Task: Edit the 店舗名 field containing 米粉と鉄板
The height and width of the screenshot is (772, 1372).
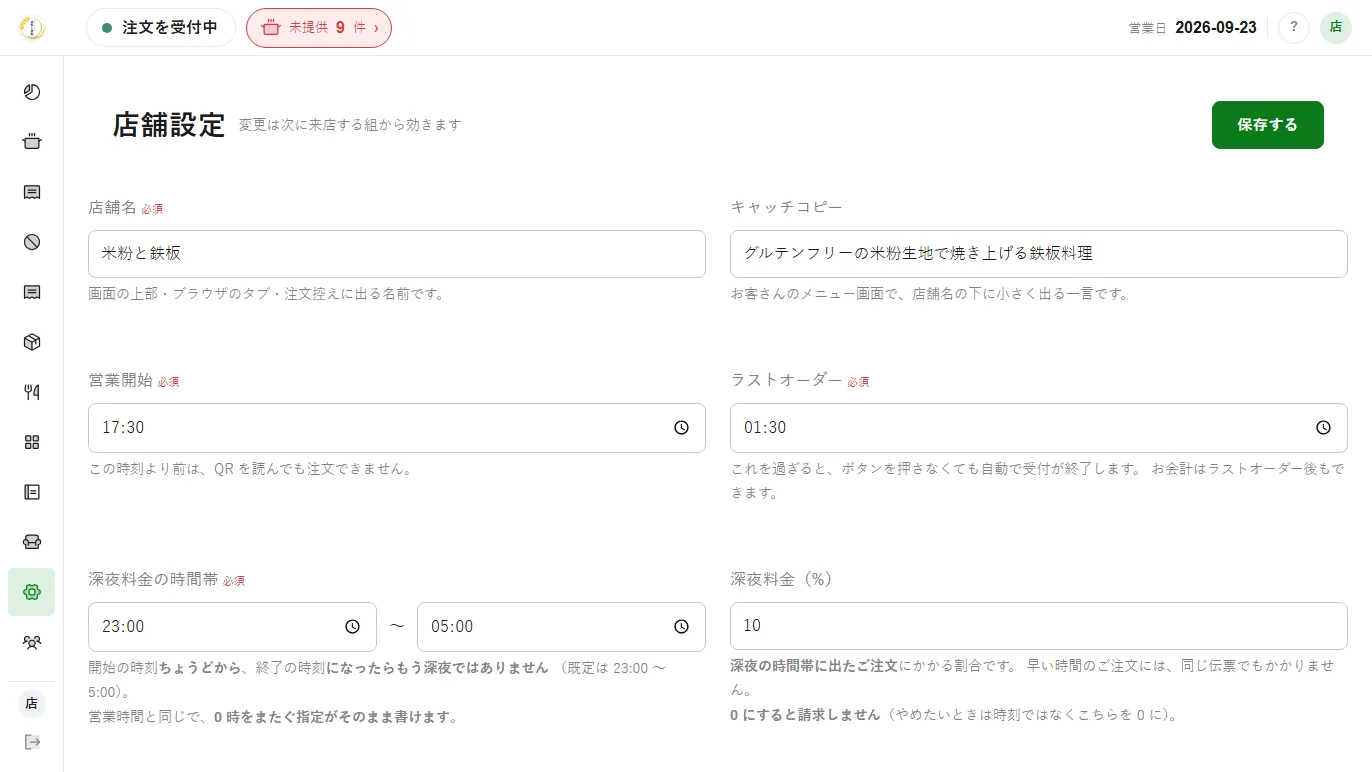Action: 397,254
